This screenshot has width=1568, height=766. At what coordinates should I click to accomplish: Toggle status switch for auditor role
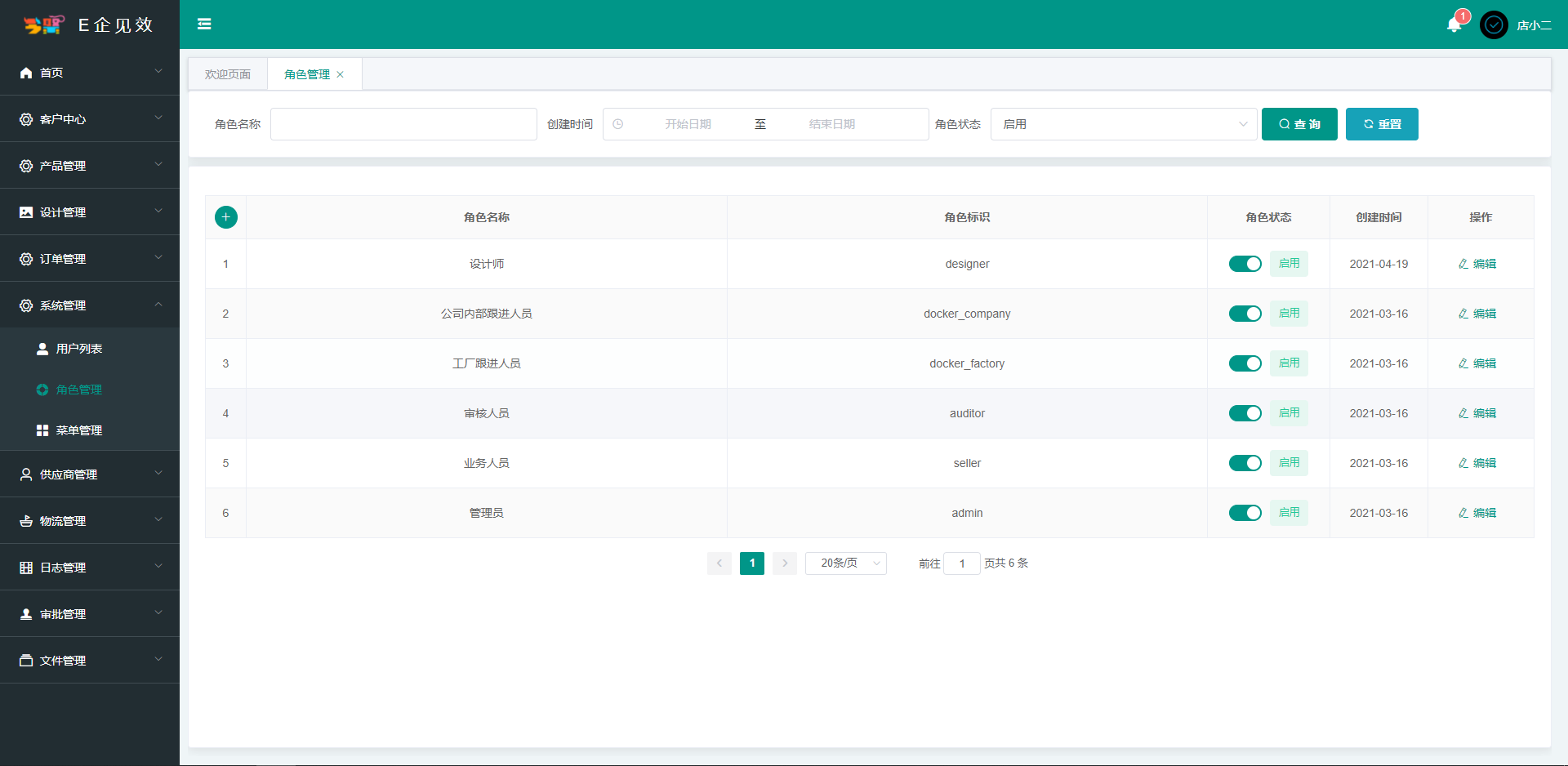coord(1245,412)
